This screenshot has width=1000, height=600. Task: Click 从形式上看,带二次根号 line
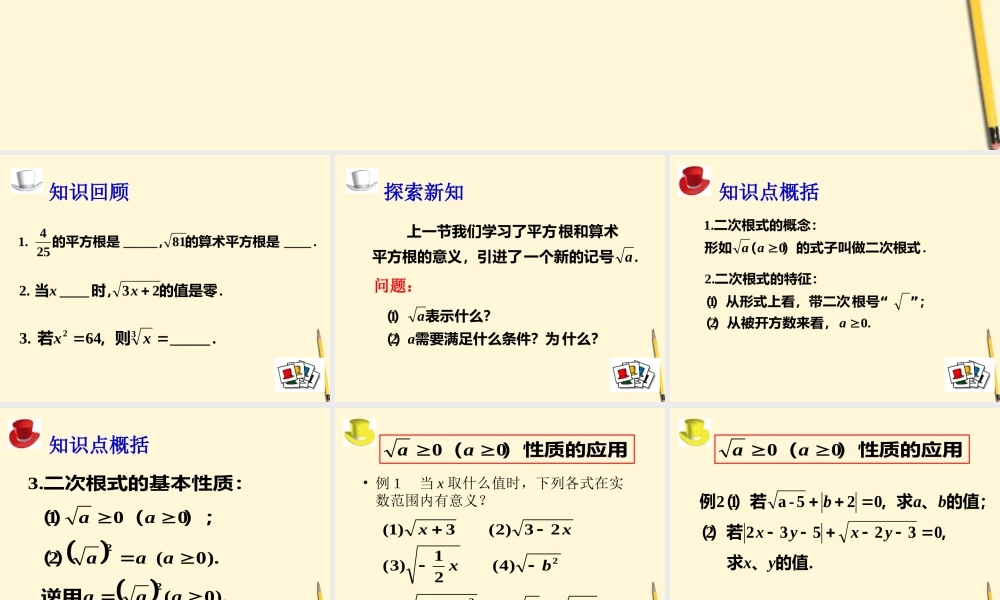click(x=816, y=302)
